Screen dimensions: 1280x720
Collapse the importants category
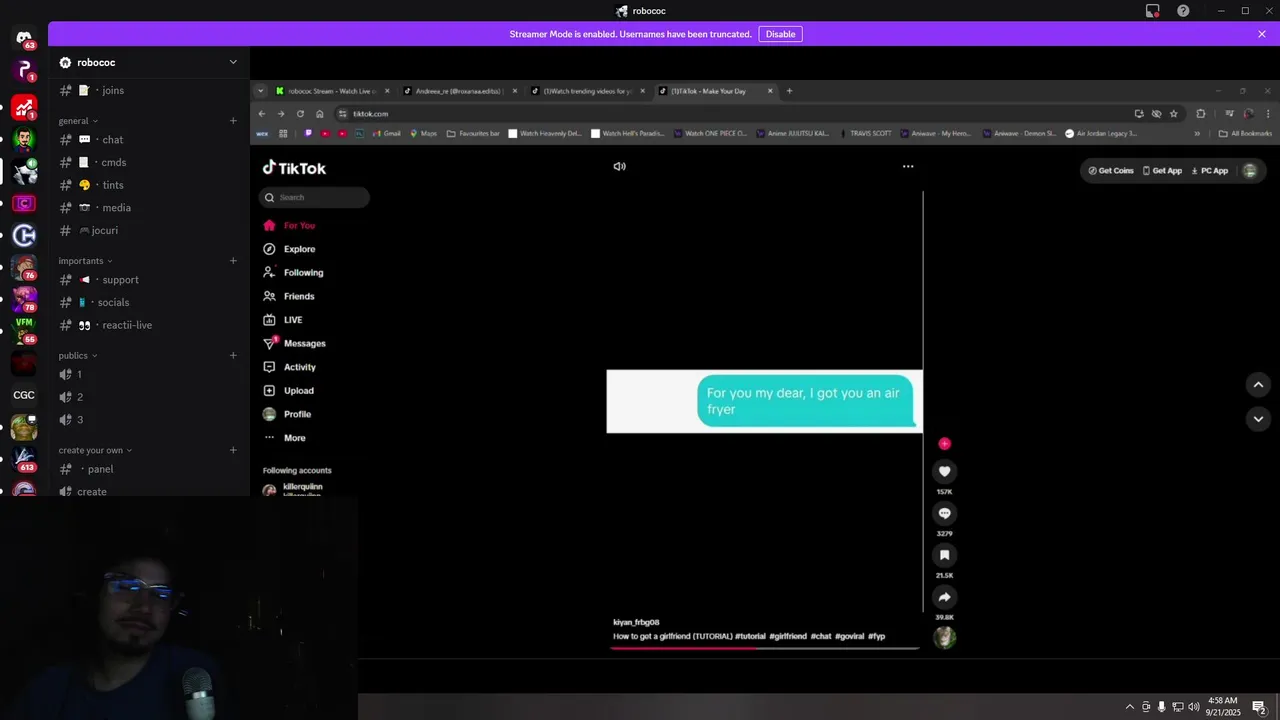(85, 261)
